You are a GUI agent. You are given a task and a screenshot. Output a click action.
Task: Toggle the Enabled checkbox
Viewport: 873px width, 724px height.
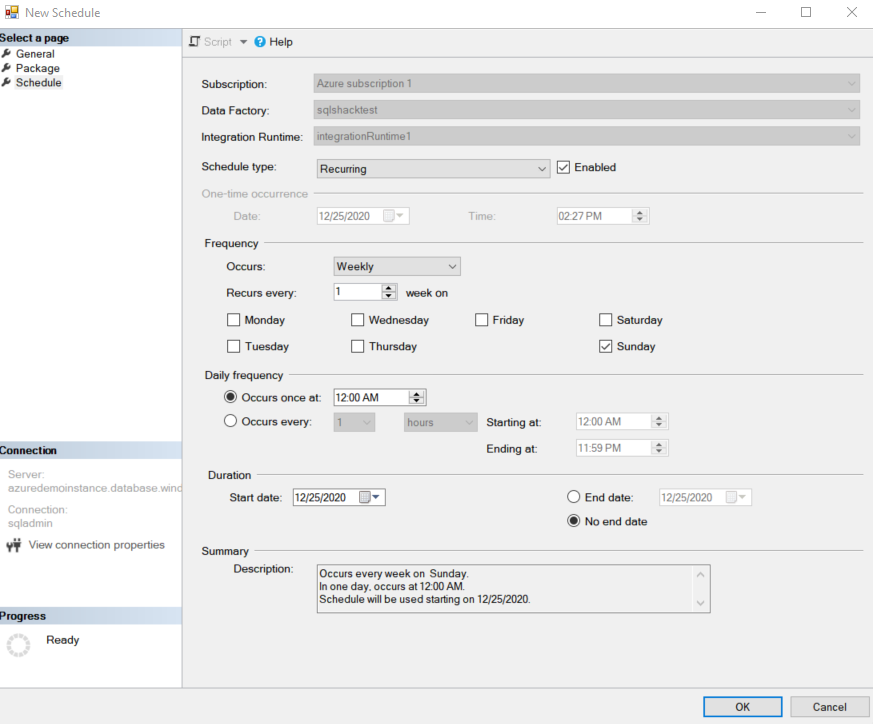(x=563, y=167)
